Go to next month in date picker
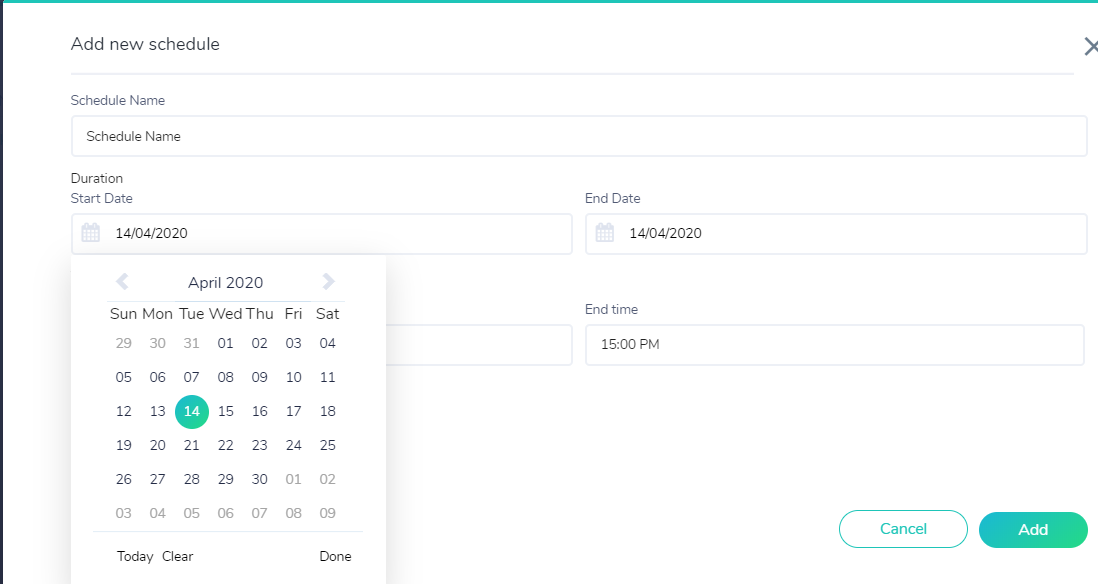The image size is (1098, 584). [328, 281]
